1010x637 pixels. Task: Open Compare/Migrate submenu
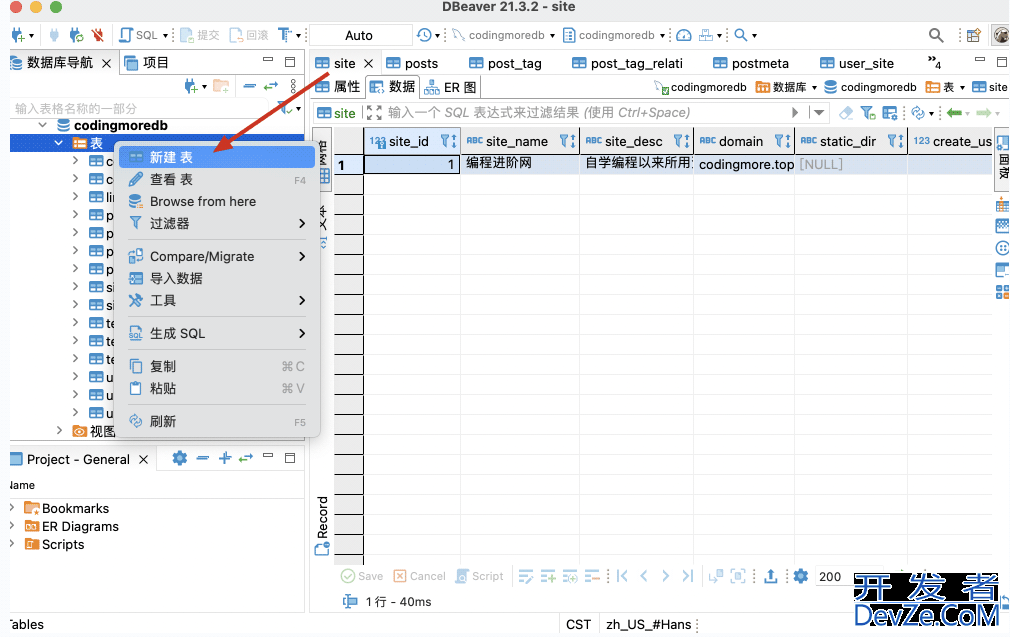tap(216, 256)
